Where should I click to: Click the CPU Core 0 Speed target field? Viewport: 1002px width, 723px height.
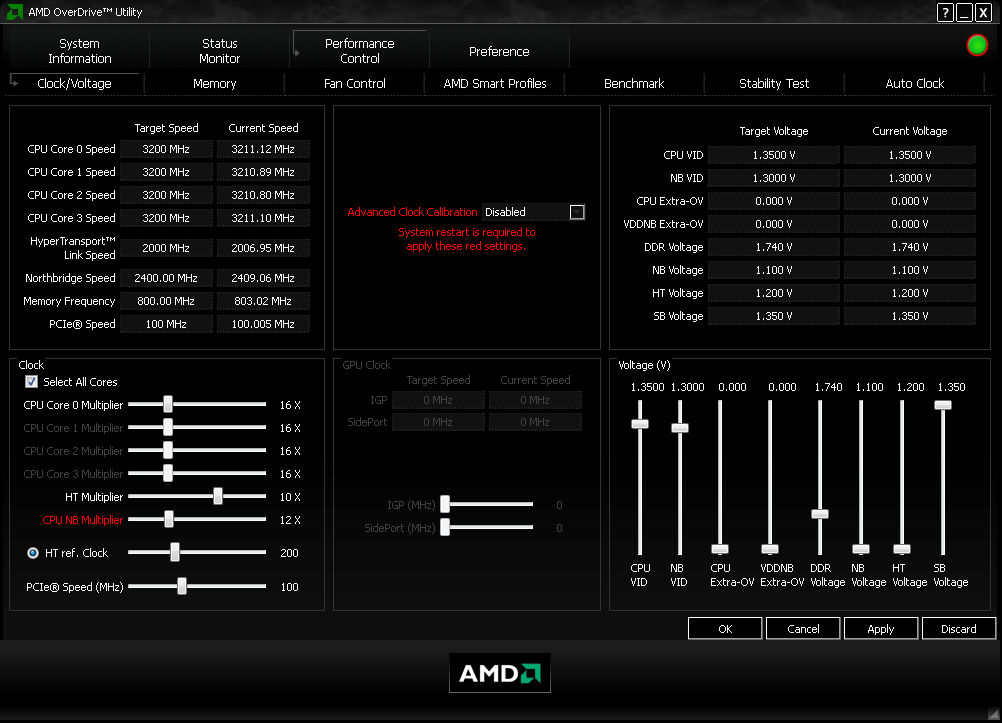pos(166,148)
